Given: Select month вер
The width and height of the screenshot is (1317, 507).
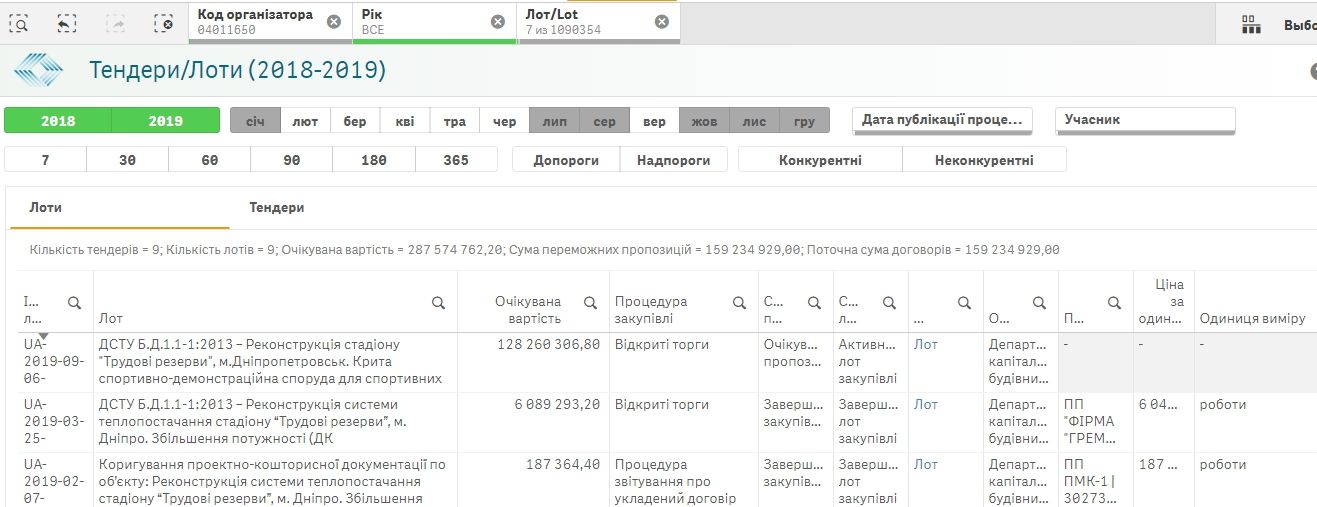Looking at the screenshot, I should (654, 121).
